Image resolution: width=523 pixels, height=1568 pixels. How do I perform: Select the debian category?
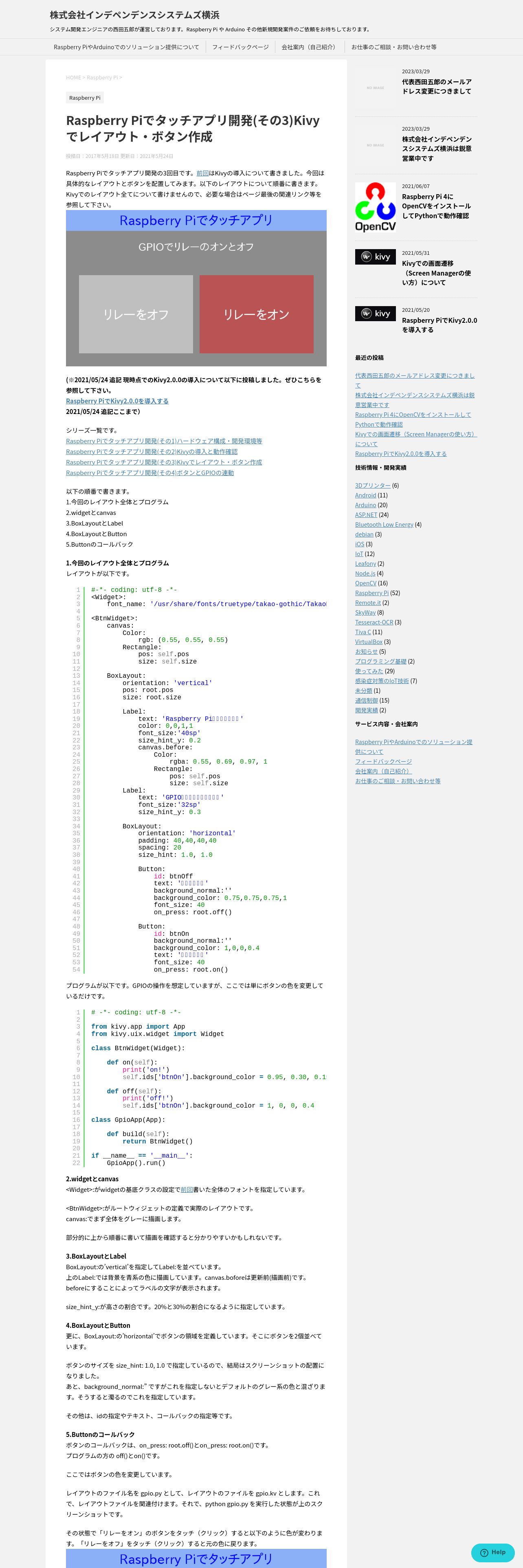pos(364,534)
